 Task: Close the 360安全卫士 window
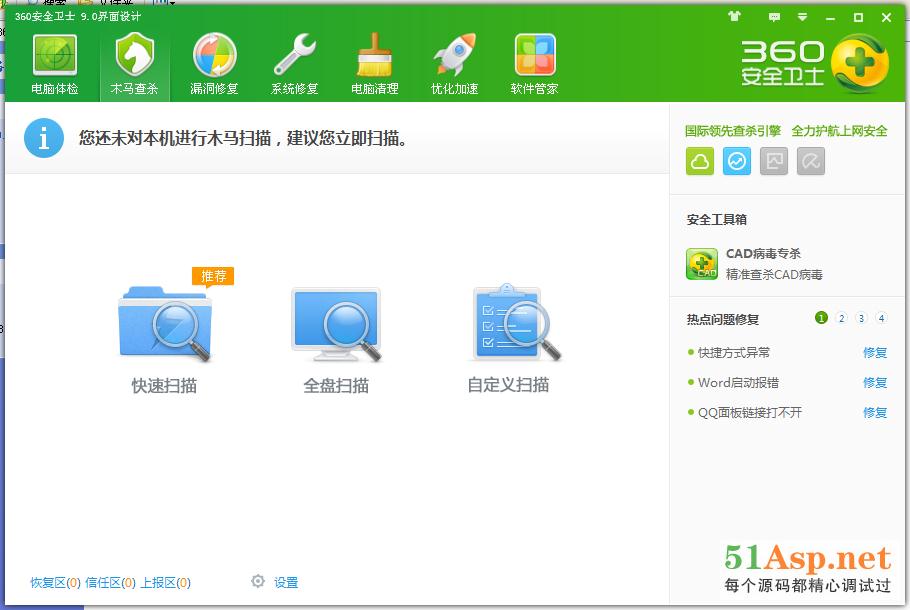pos(886,18)
